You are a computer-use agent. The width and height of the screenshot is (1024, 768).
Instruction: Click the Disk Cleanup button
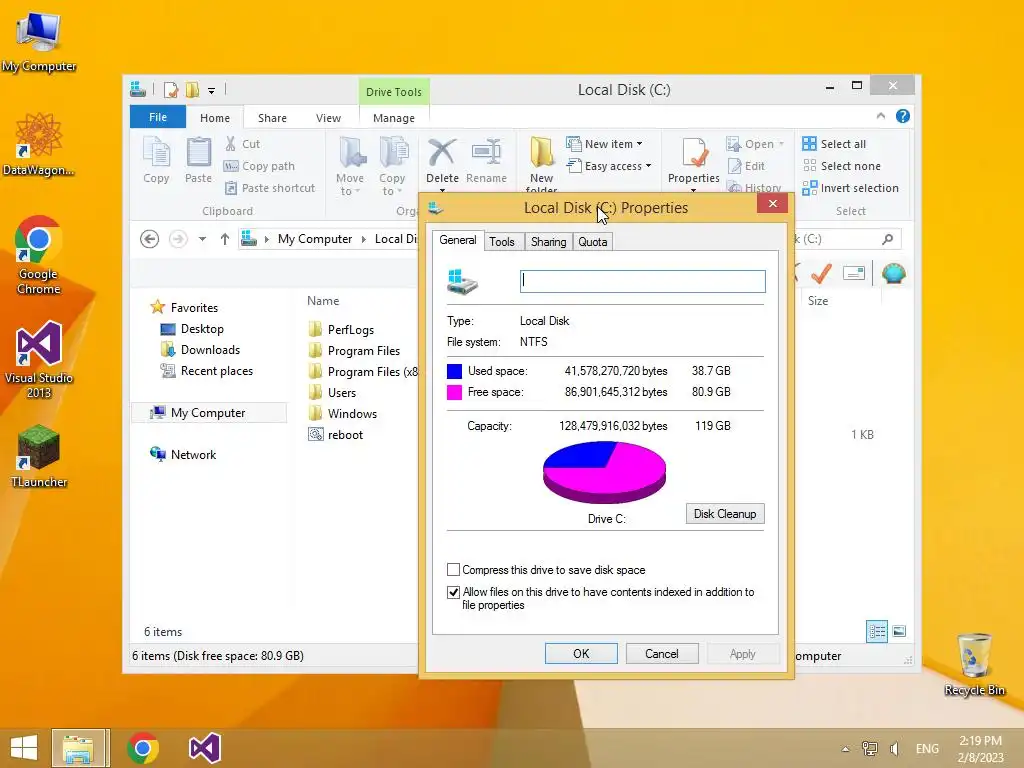point(725,513)
